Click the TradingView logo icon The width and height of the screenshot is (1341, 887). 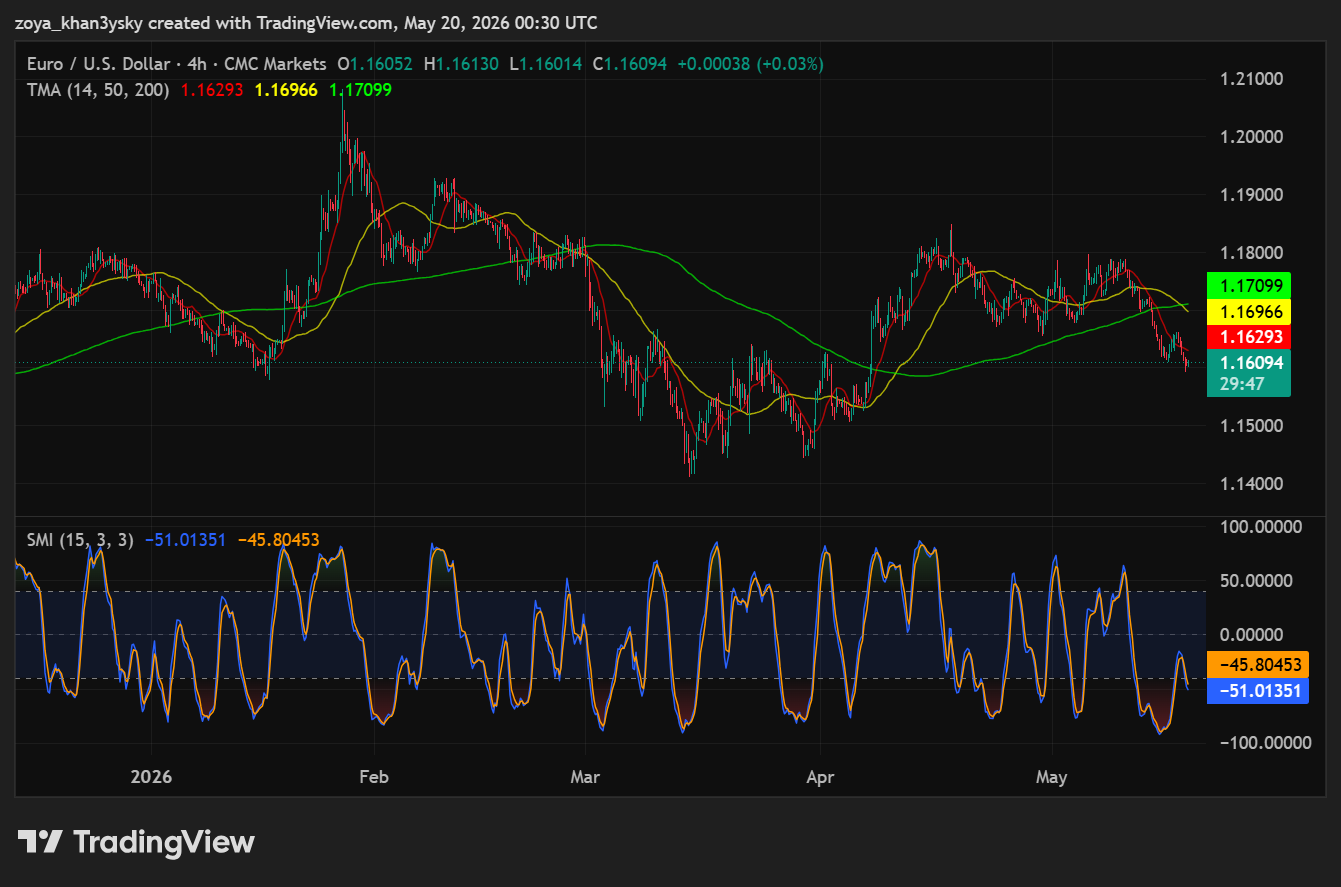pos(41,842)
